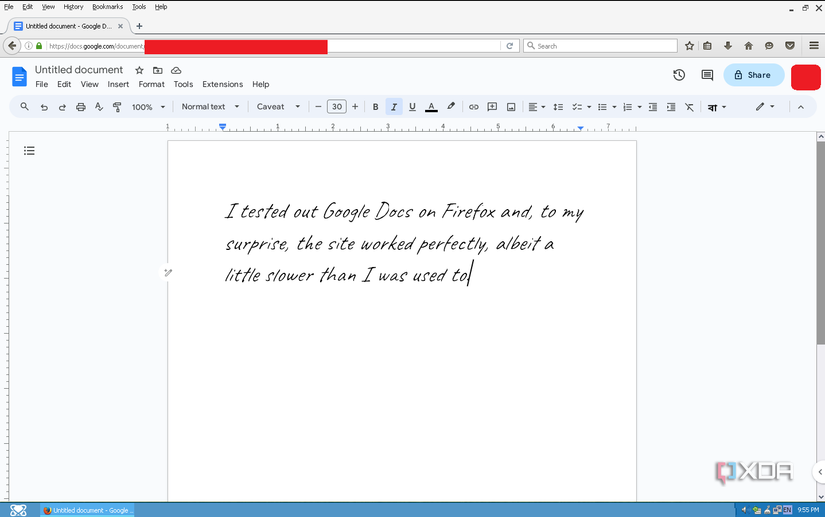Toggle italic formatting
The height and width of the screenshot is (517, 825).
click(394, 107)
